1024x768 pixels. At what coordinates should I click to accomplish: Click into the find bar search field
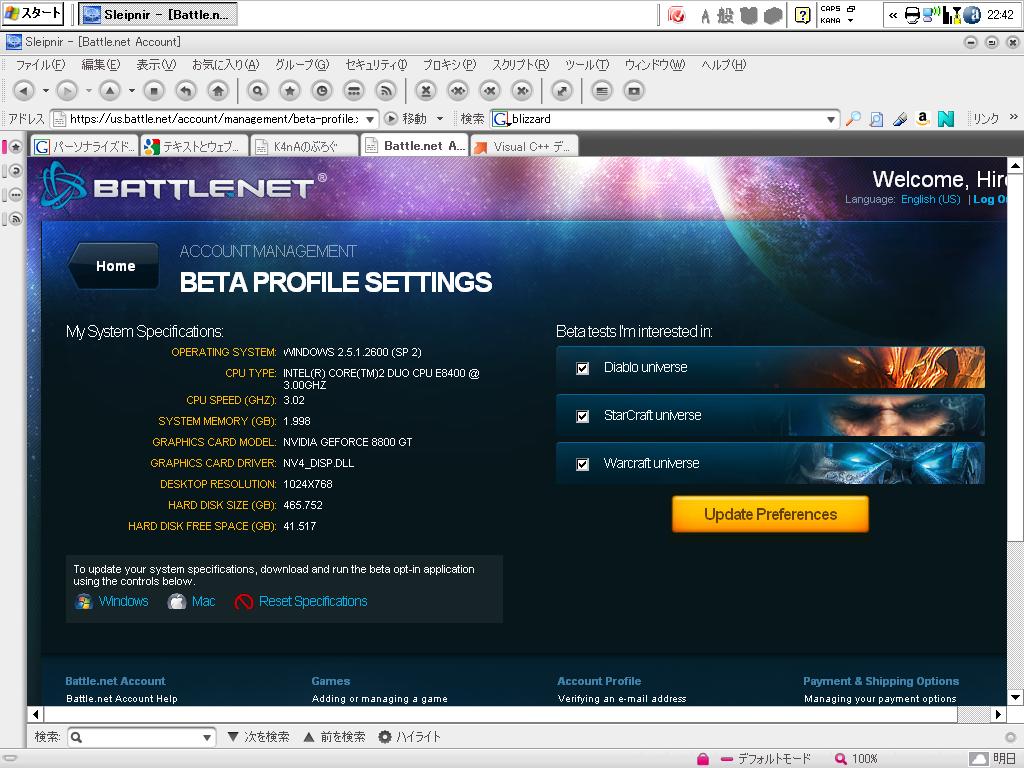pyautogui.click(x=141, y=737)
